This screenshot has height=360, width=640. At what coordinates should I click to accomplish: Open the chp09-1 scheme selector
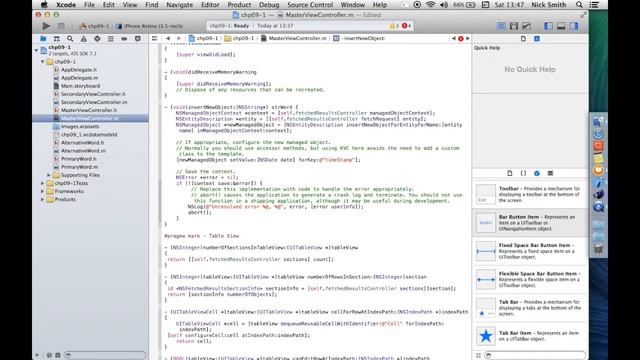tap(95, 26)
